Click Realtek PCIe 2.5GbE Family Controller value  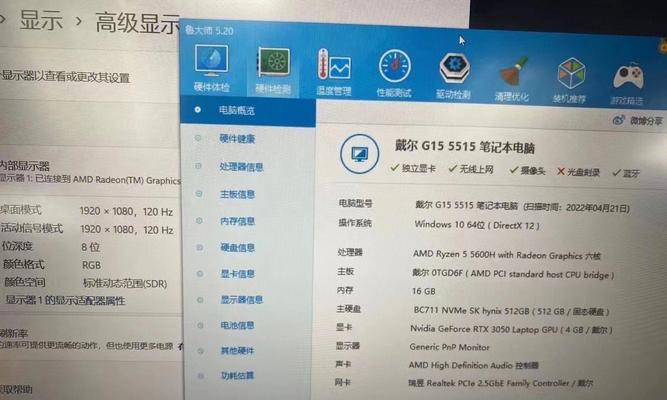point(500,383)
